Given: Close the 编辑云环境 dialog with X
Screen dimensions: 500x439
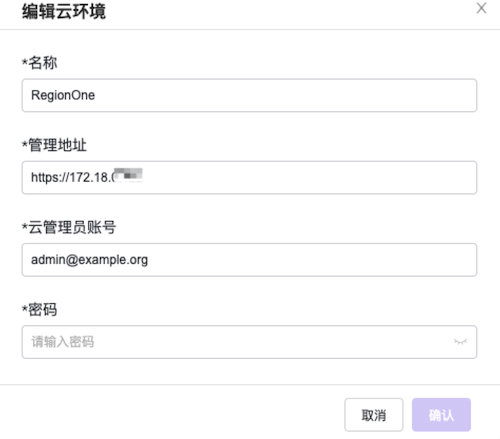Looking at the screenshot, I should [x=481, y=8].
